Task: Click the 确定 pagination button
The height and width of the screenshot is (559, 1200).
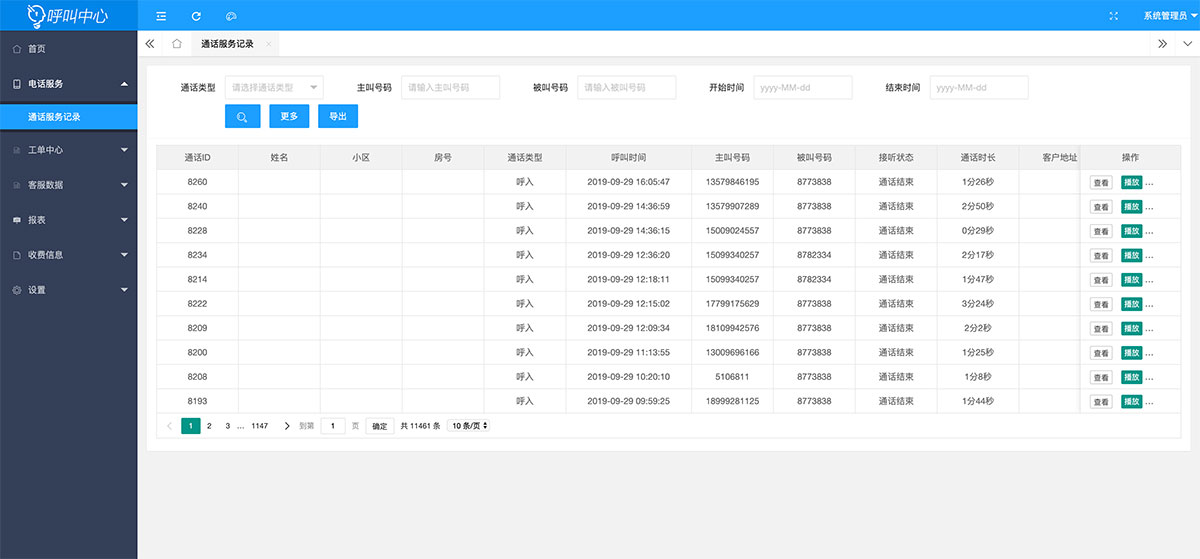Action: click(380, 425)
